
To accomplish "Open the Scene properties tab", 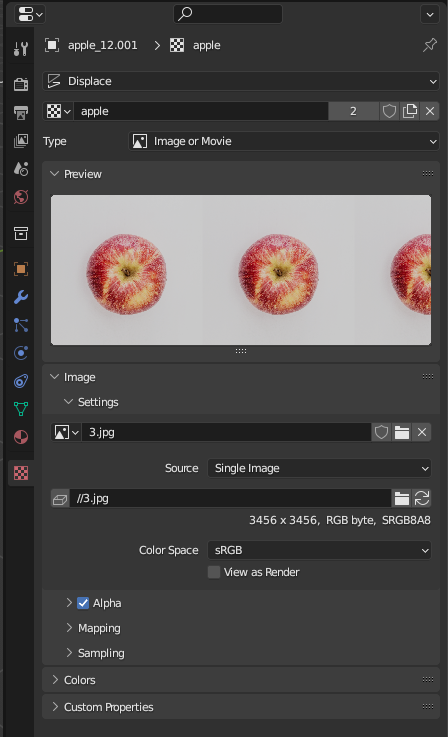I will [21, 169].
